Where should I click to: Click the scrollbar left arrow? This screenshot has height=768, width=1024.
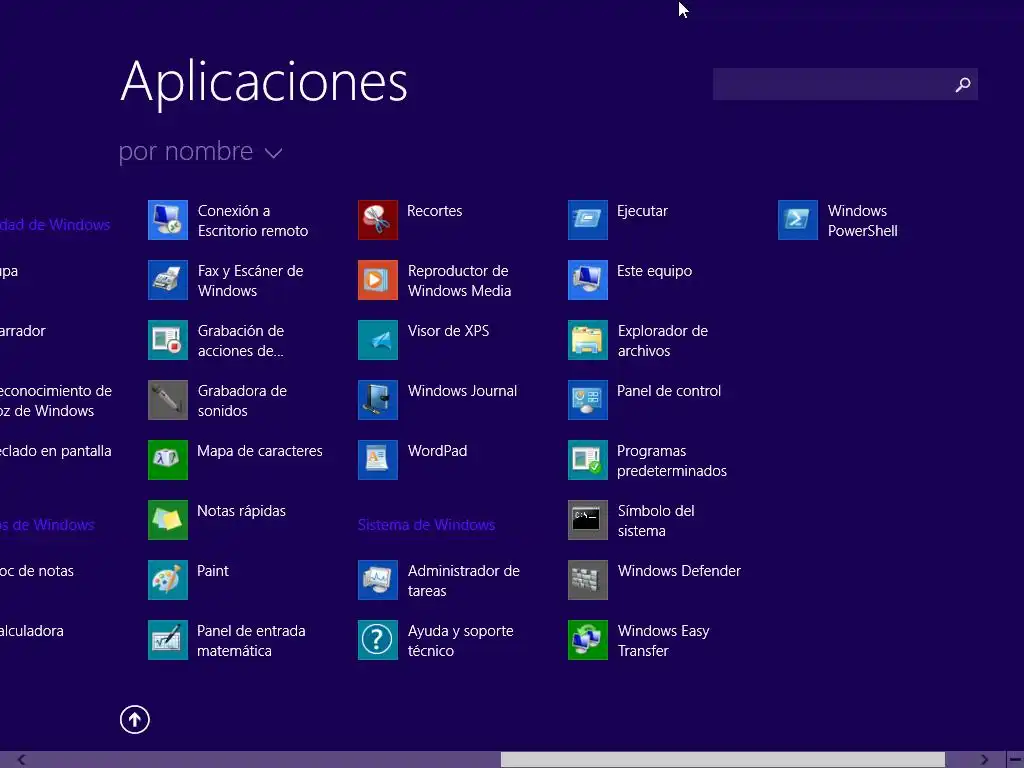22,760
